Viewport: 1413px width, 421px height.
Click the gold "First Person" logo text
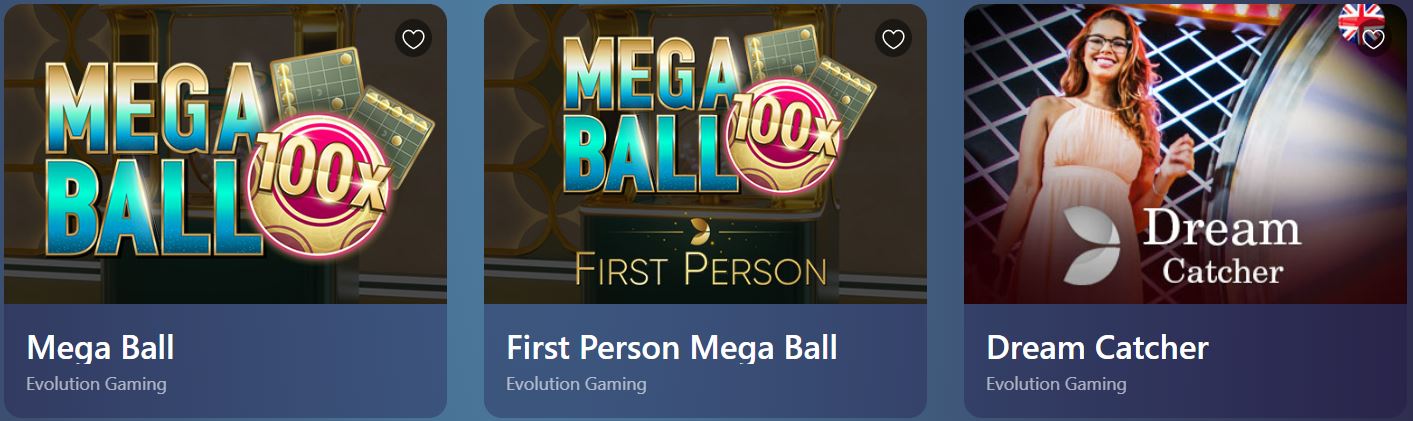(700, 269)
